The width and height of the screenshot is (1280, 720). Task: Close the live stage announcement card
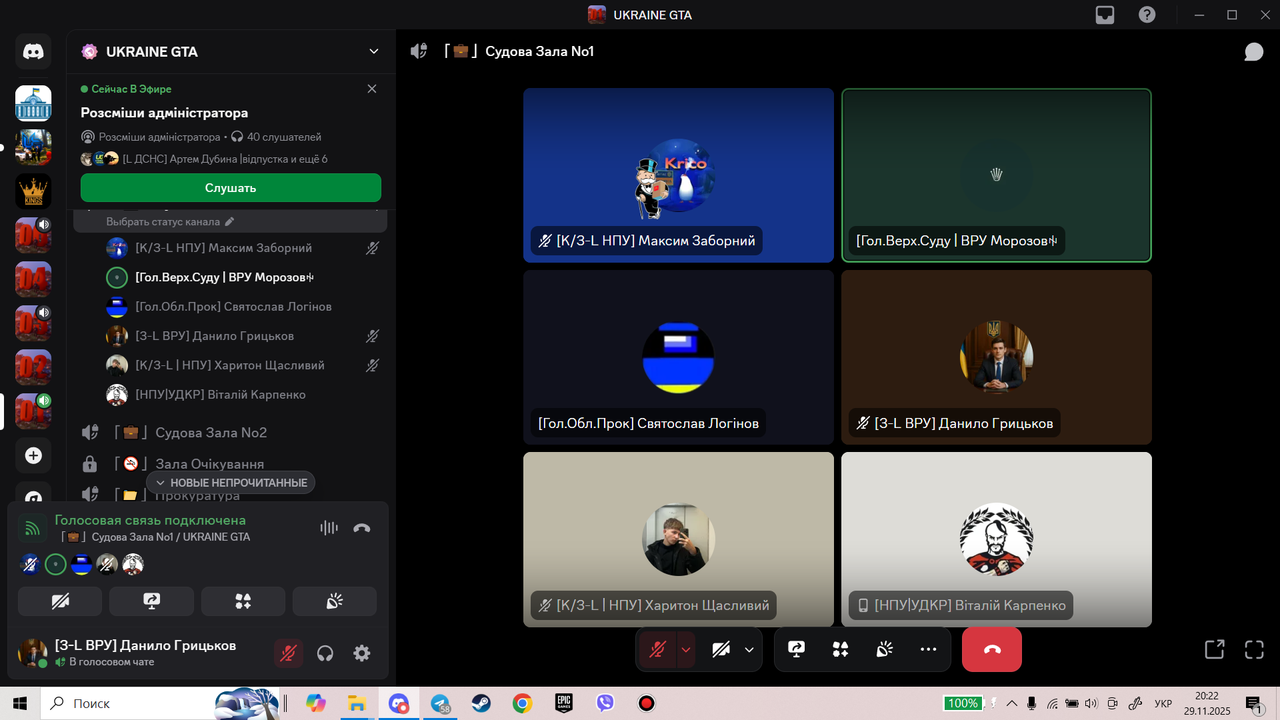(372, 89)
